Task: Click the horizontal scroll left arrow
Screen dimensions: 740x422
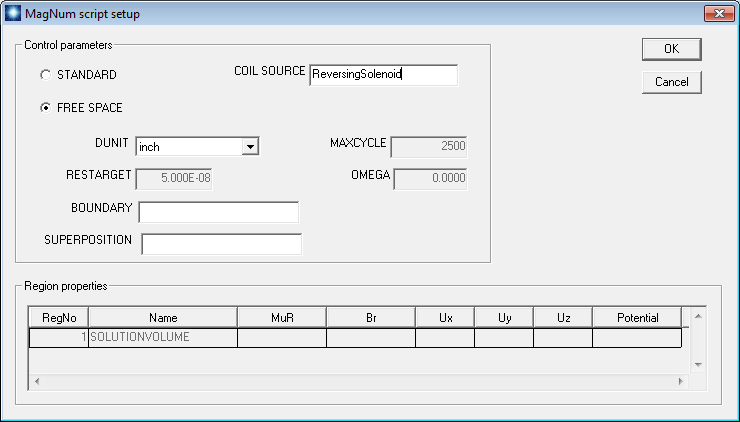Action: pos(36,381)
